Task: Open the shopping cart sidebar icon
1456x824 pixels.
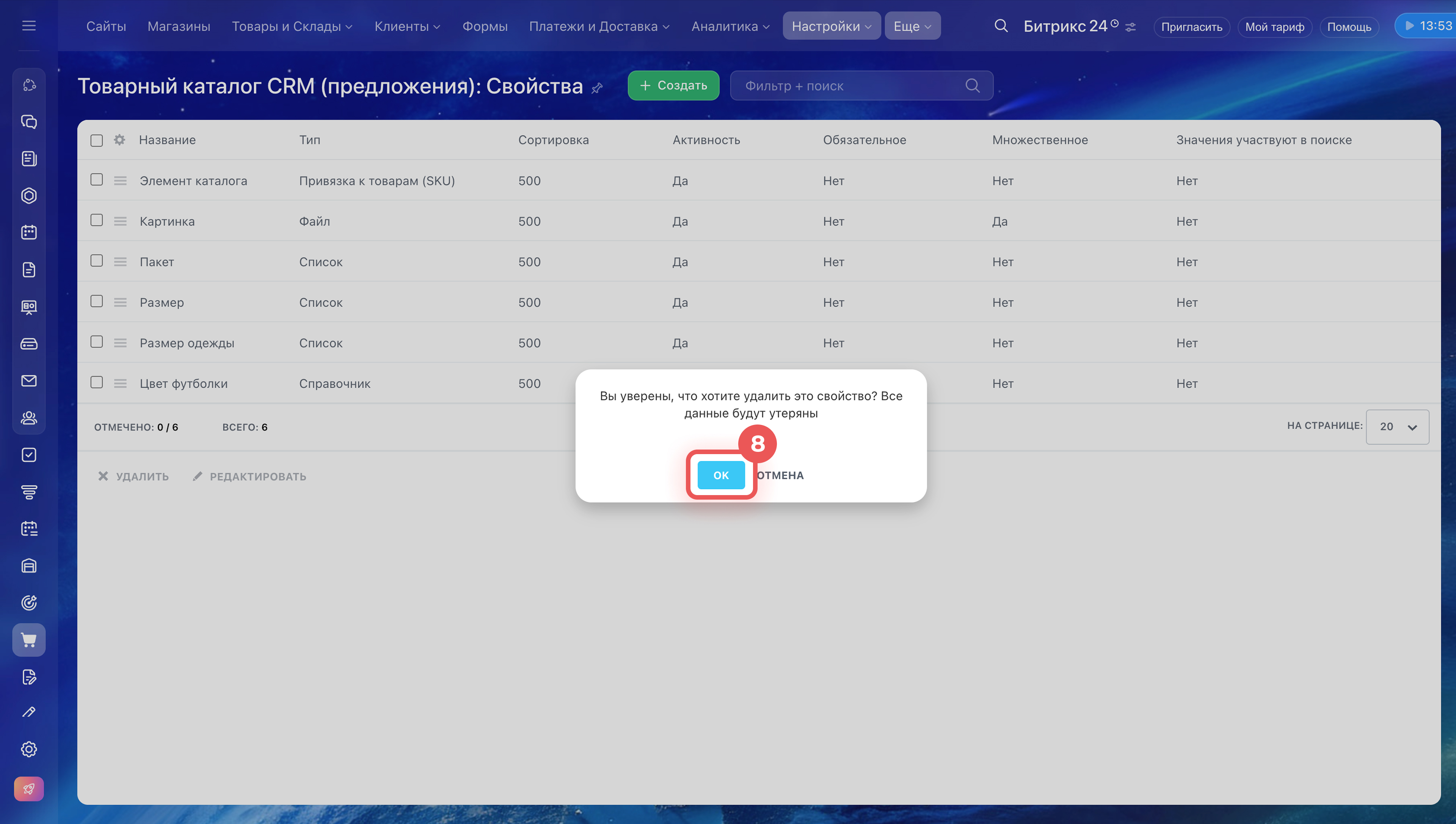Action: pyautogui.click(x=29, y=640)
